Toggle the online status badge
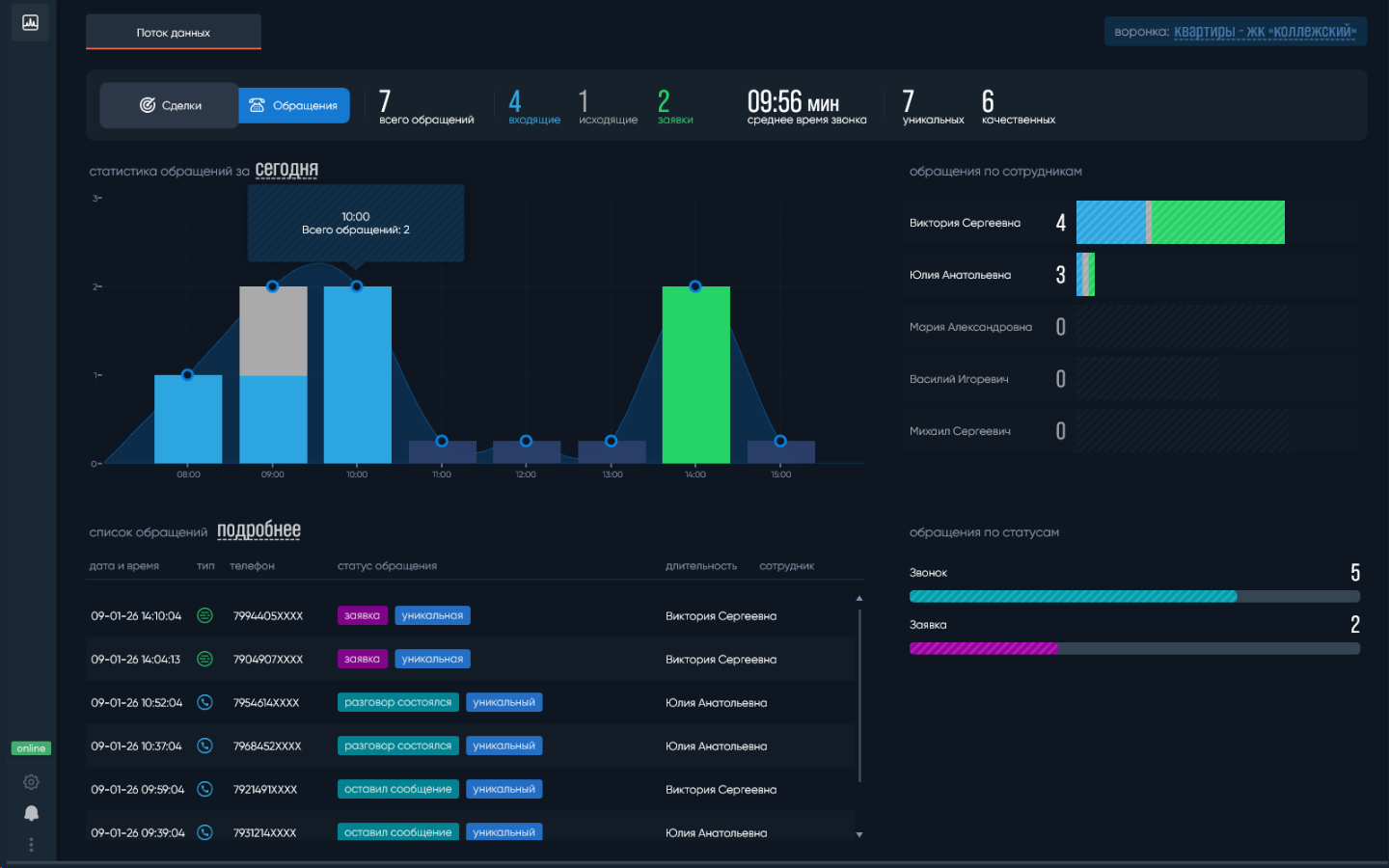 pyautogui.click(x=31, y=748)
